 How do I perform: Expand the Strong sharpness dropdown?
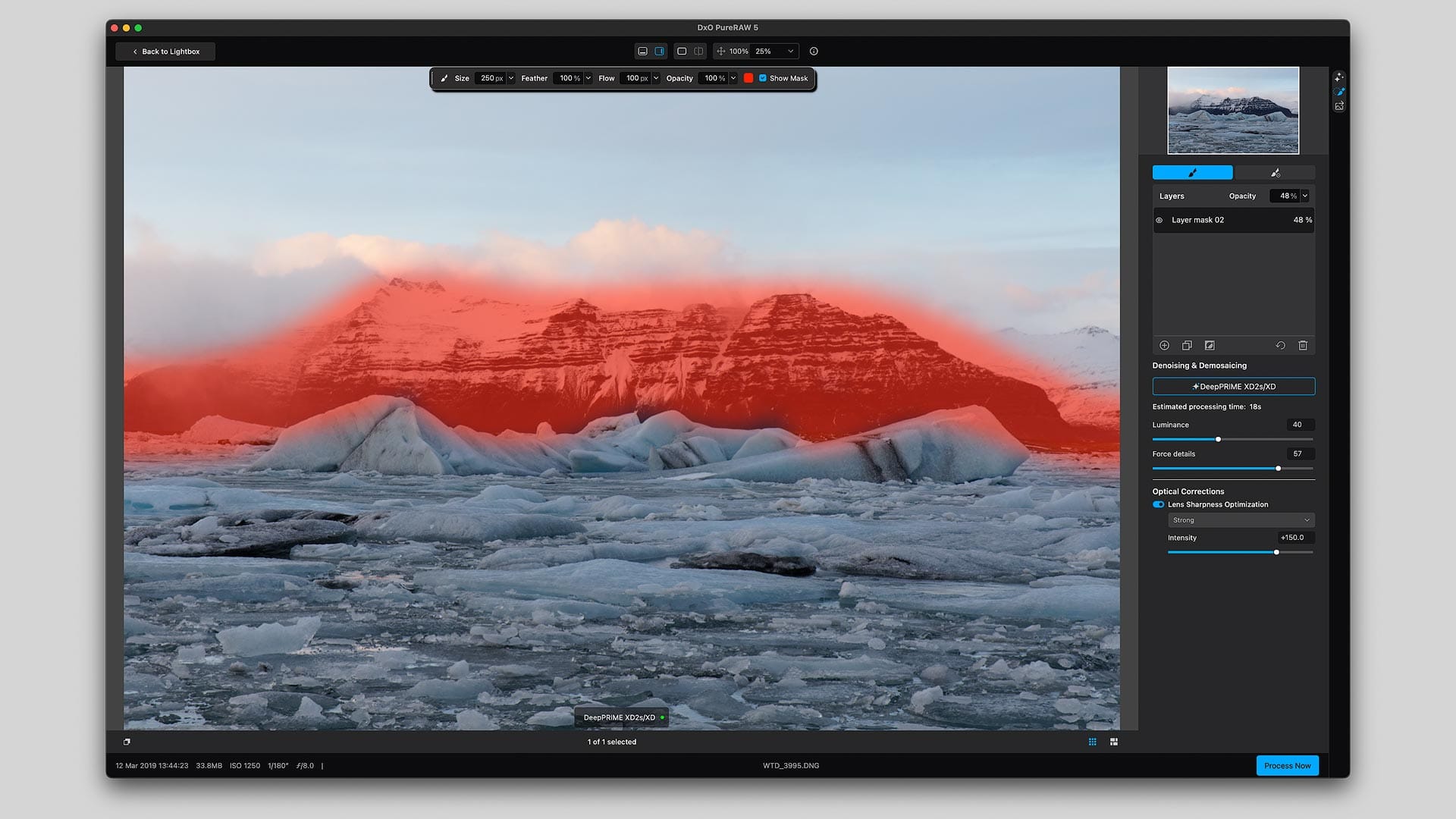[x=1241, y=520]
